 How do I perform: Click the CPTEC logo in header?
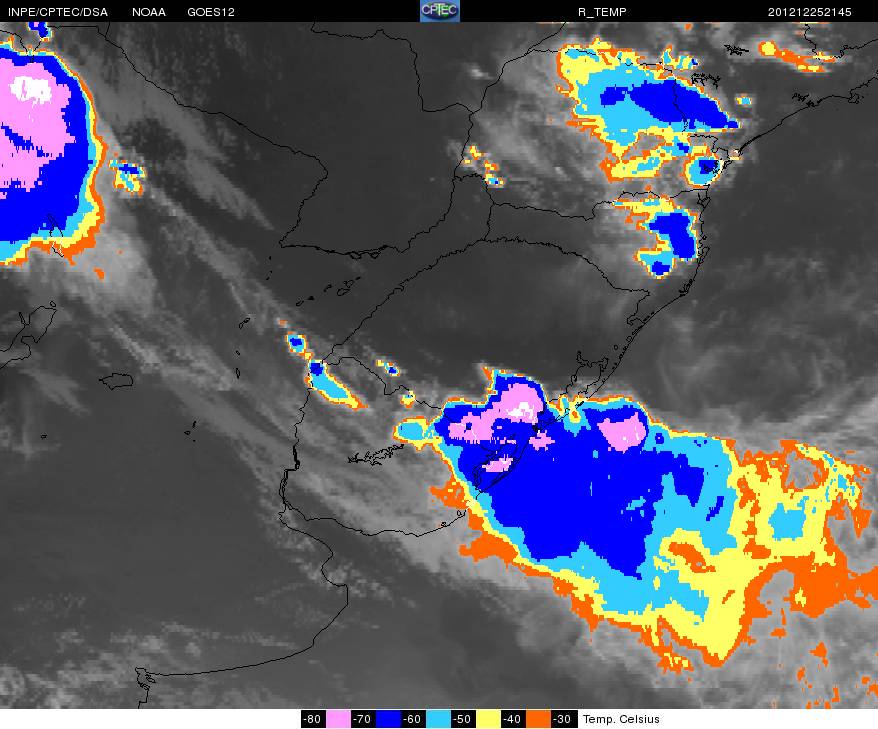pyautogui.click(x=440, y=11)
